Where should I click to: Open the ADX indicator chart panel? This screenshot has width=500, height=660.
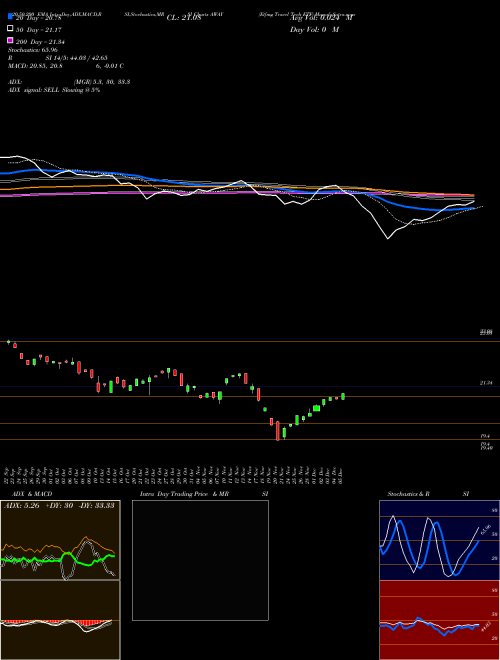coord(60,540)
